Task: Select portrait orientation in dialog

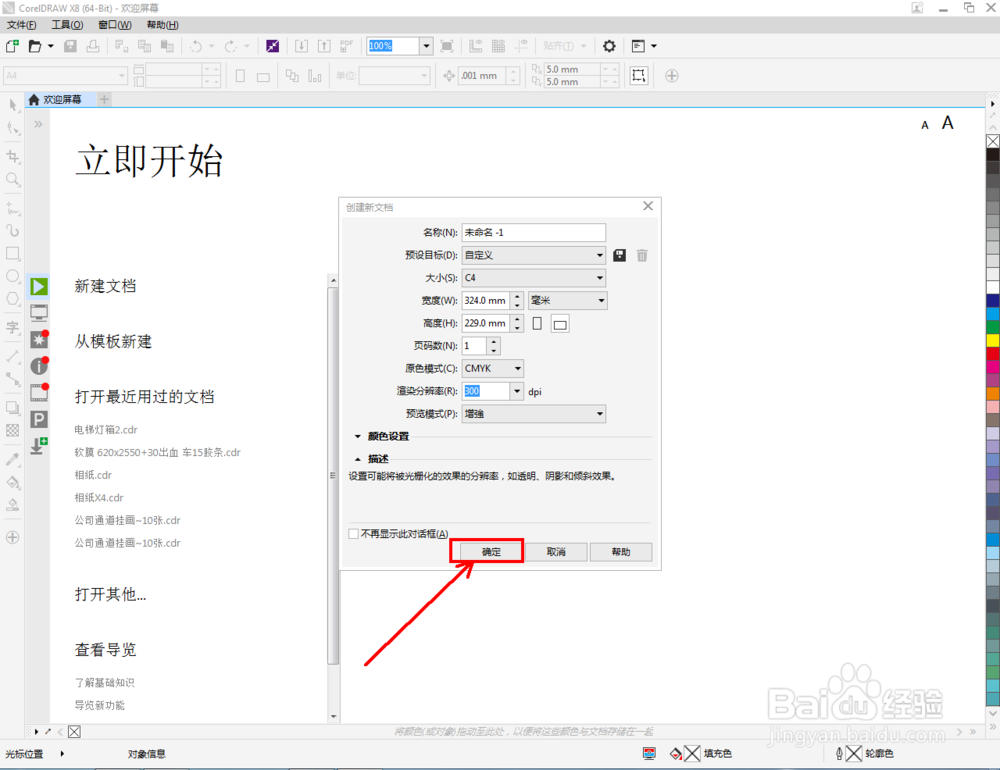Action: coord(537,323)
